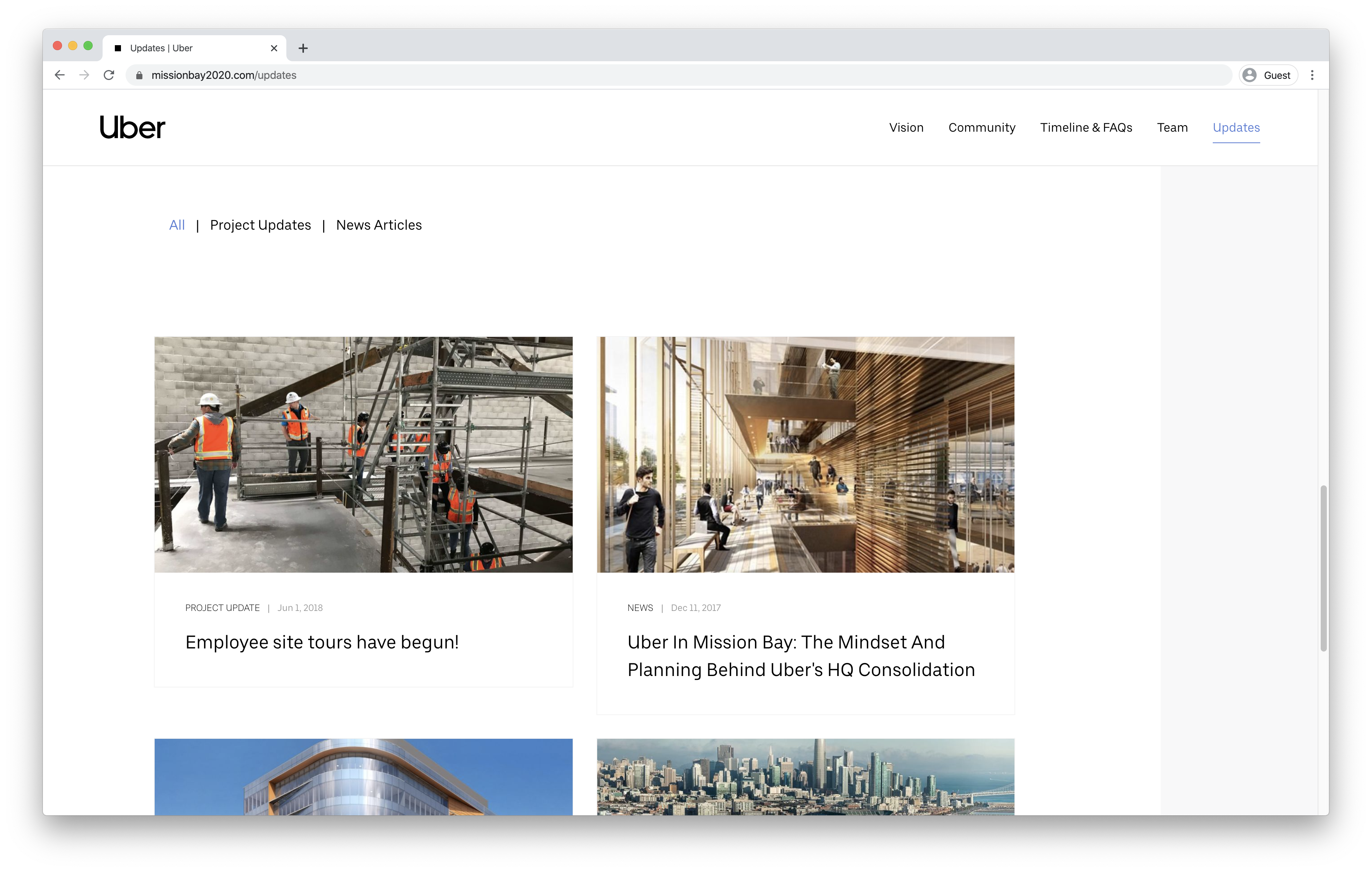
Task: Select the All filter
Action: (176, 225)
